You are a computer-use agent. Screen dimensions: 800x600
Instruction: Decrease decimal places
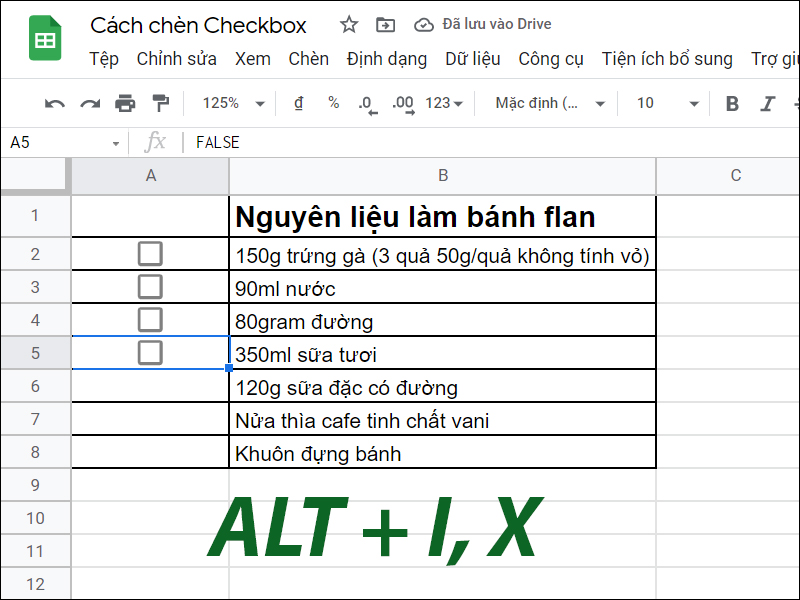click(368, 105)
